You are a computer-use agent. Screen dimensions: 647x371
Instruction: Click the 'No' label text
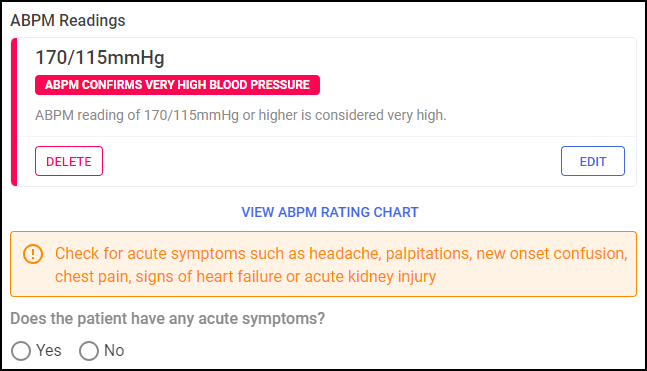114,350
